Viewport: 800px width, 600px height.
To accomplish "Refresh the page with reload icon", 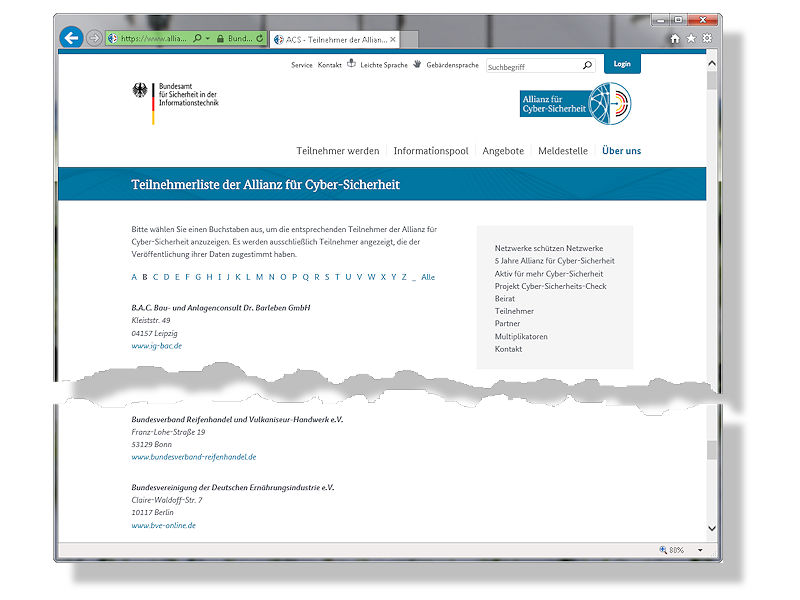I will (x=260, y=38).
